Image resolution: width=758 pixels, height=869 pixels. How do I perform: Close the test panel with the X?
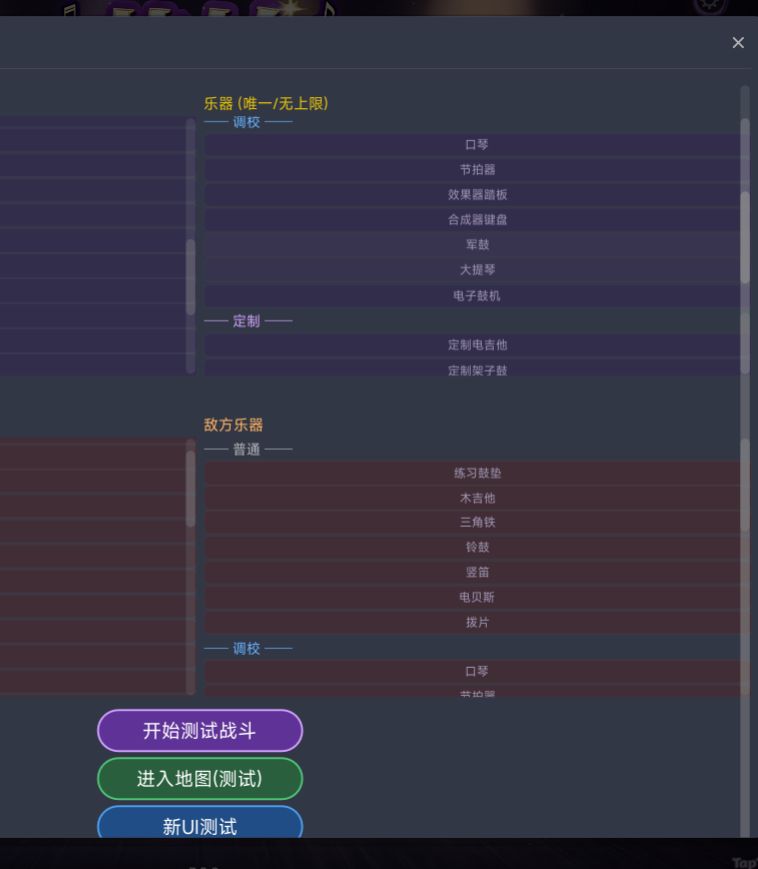point(737,43)
